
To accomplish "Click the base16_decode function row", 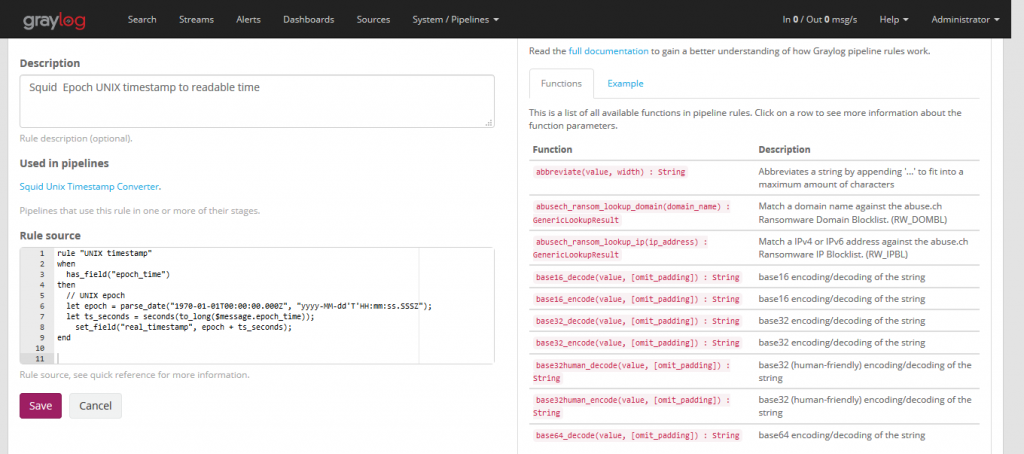I will tap(754, 277).
